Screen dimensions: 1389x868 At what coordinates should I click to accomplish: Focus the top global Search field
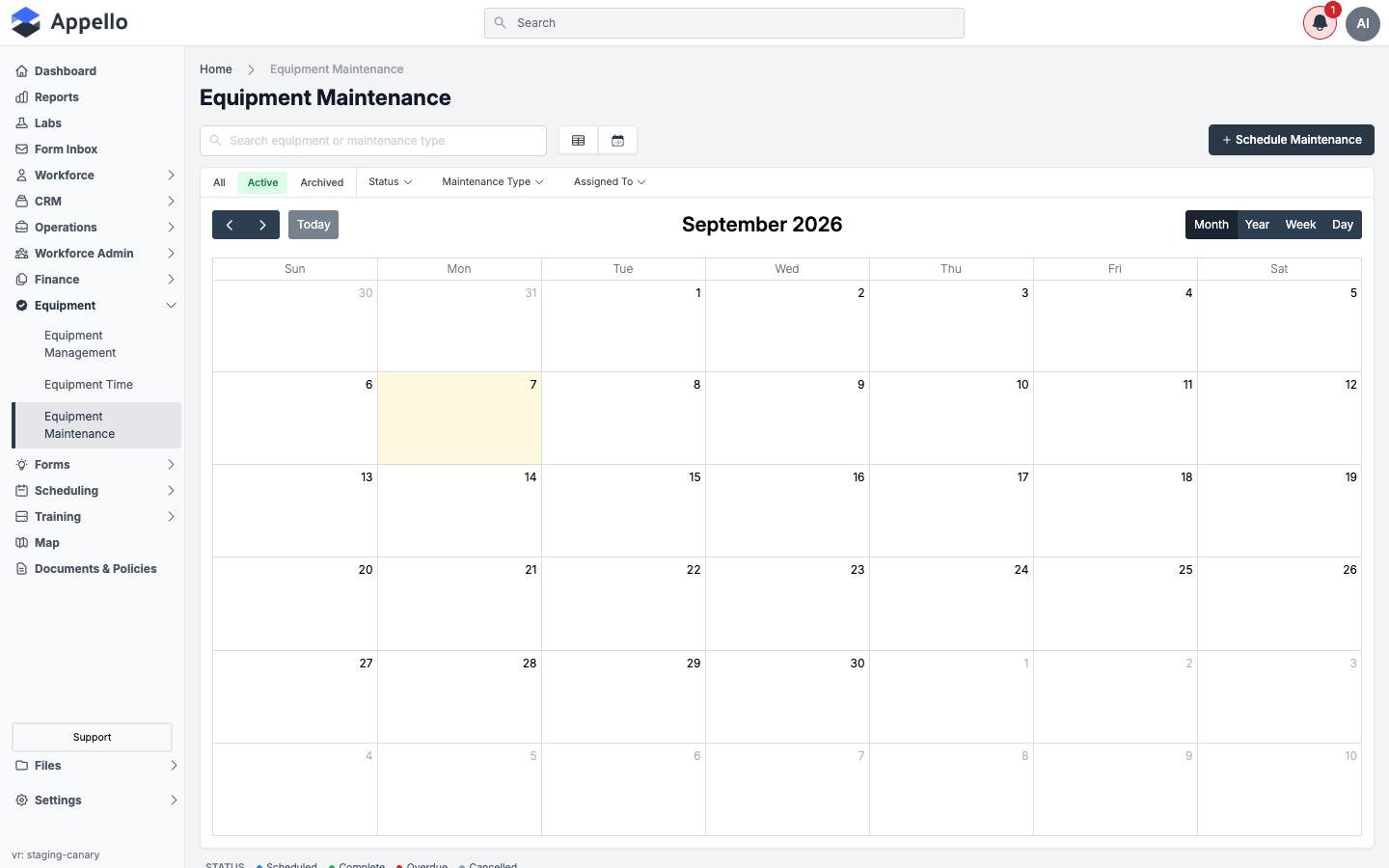coord(724,23)
